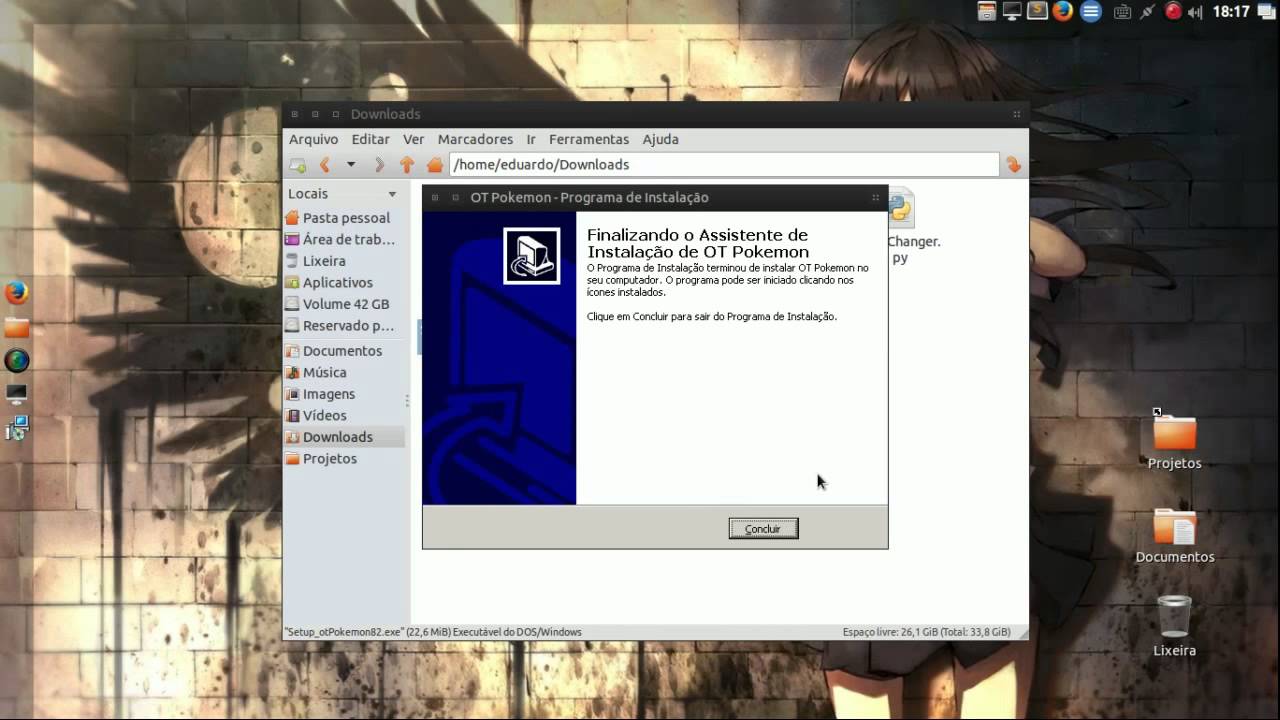The image size is (1280, 720).
Task: Open the monitor icon in left dock
Action: [16, 394]
